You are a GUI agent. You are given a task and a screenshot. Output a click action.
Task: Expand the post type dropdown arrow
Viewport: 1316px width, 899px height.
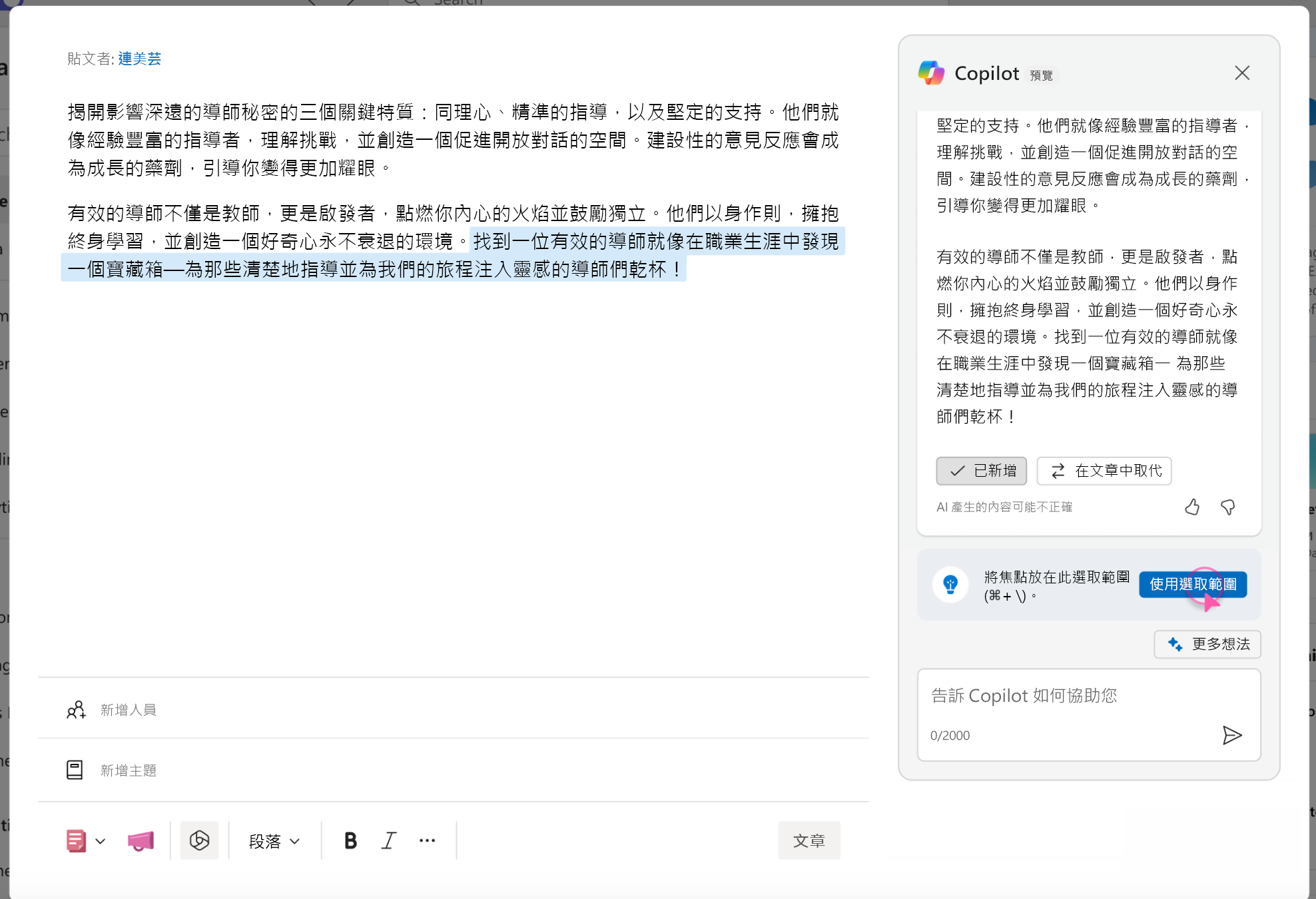[101, 841]
